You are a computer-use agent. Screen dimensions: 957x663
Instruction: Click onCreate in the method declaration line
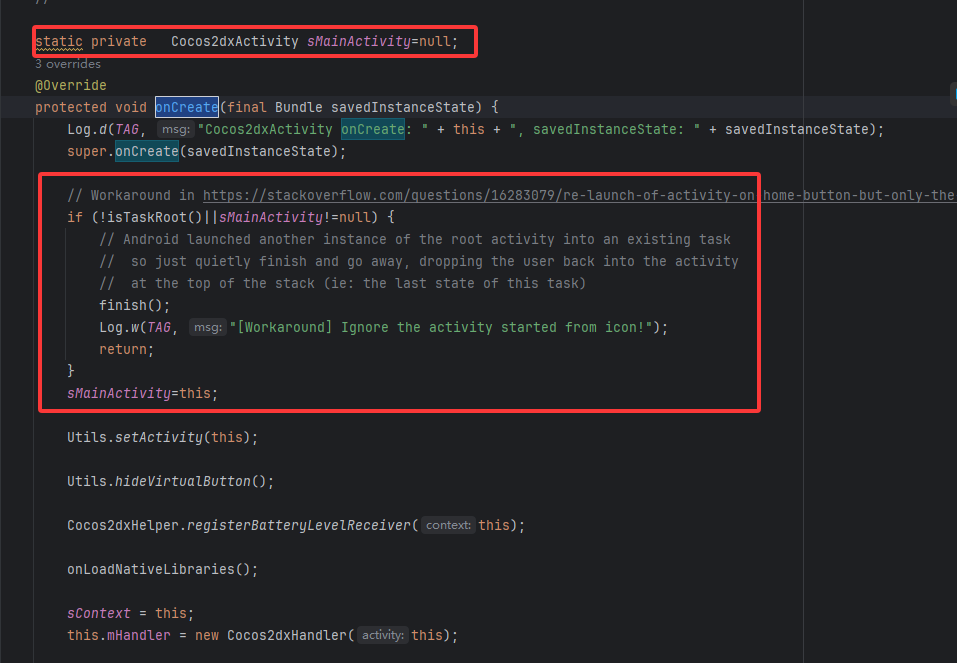(187, 107)
